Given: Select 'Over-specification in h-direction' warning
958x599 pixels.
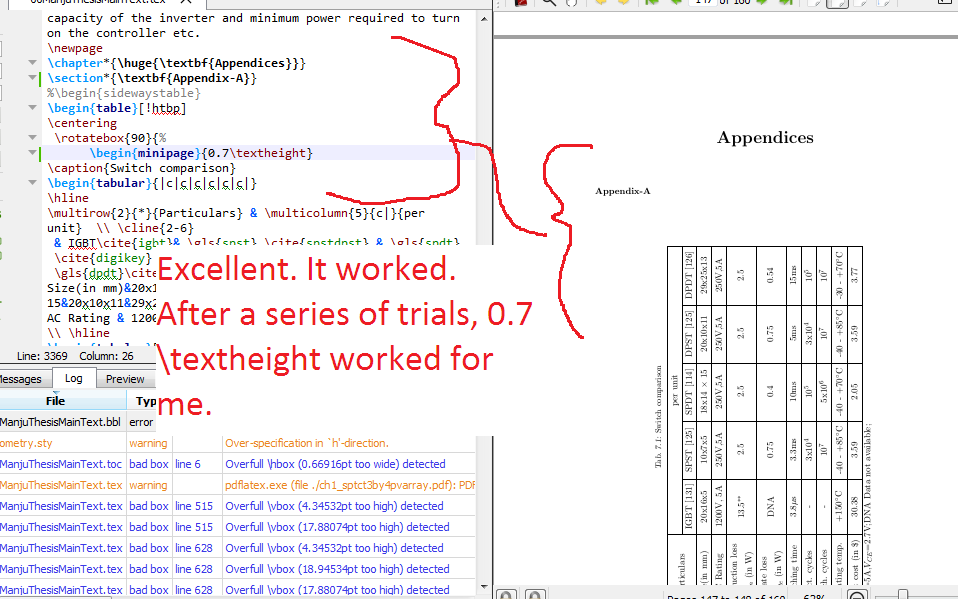Looking at the screenshot, I should coord(307,443).
